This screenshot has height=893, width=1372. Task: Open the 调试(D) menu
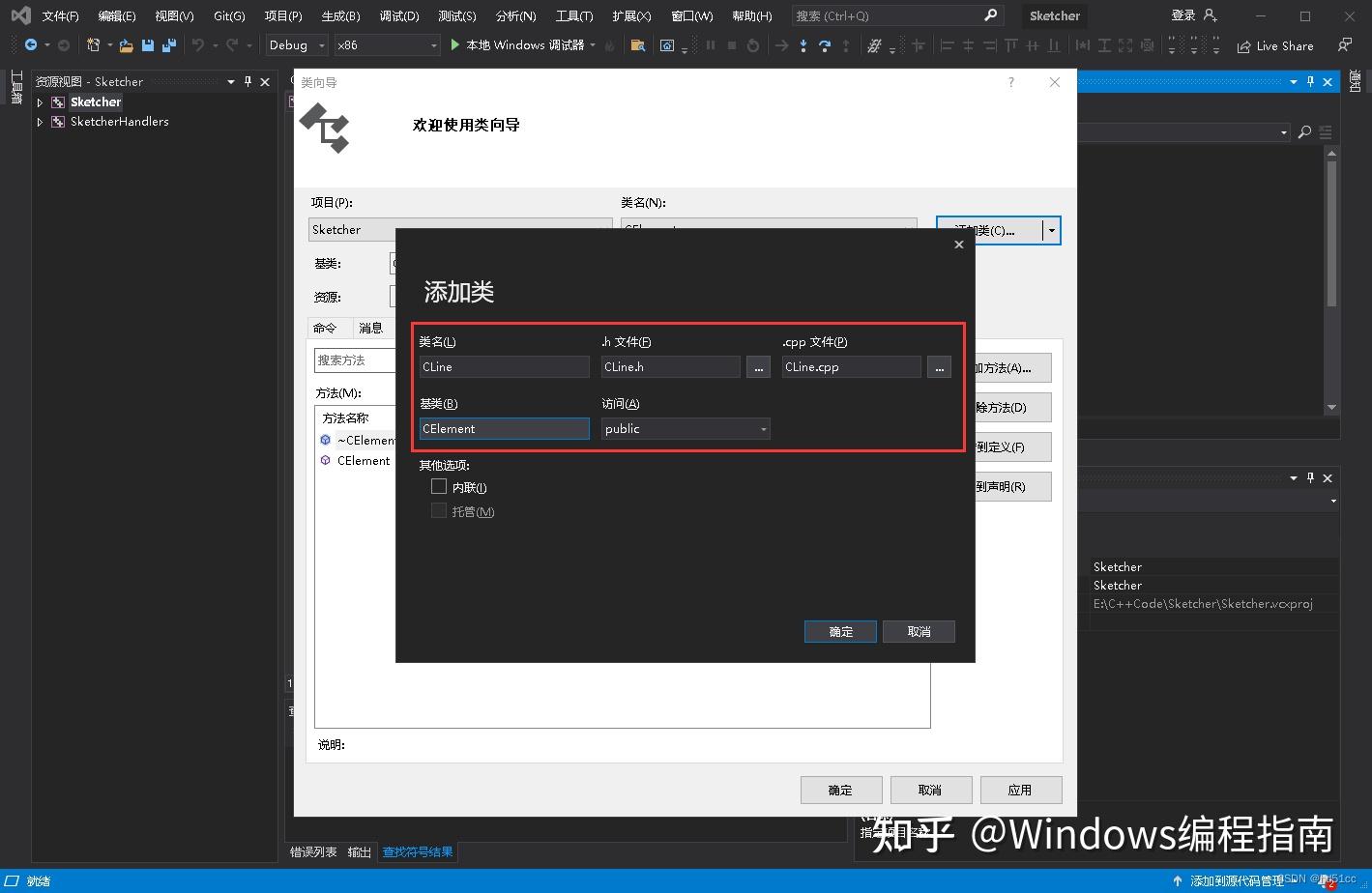point(399,15)
